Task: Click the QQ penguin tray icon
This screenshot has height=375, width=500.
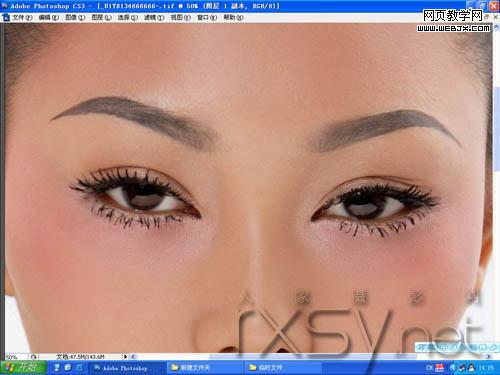Action: [471, 368]
